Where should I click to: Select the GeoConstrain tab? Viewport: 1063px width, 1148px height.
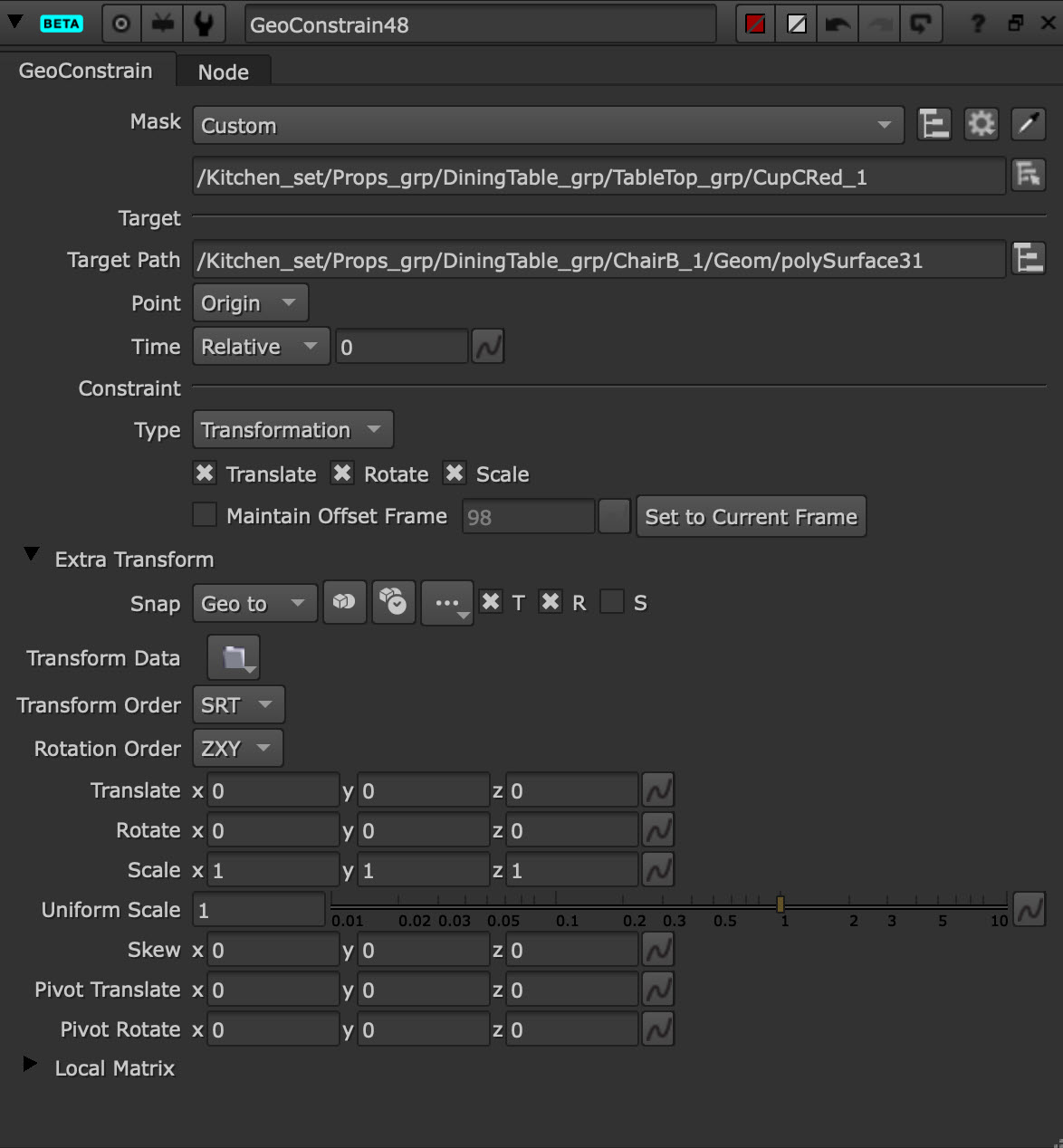[x=86, y=71]
